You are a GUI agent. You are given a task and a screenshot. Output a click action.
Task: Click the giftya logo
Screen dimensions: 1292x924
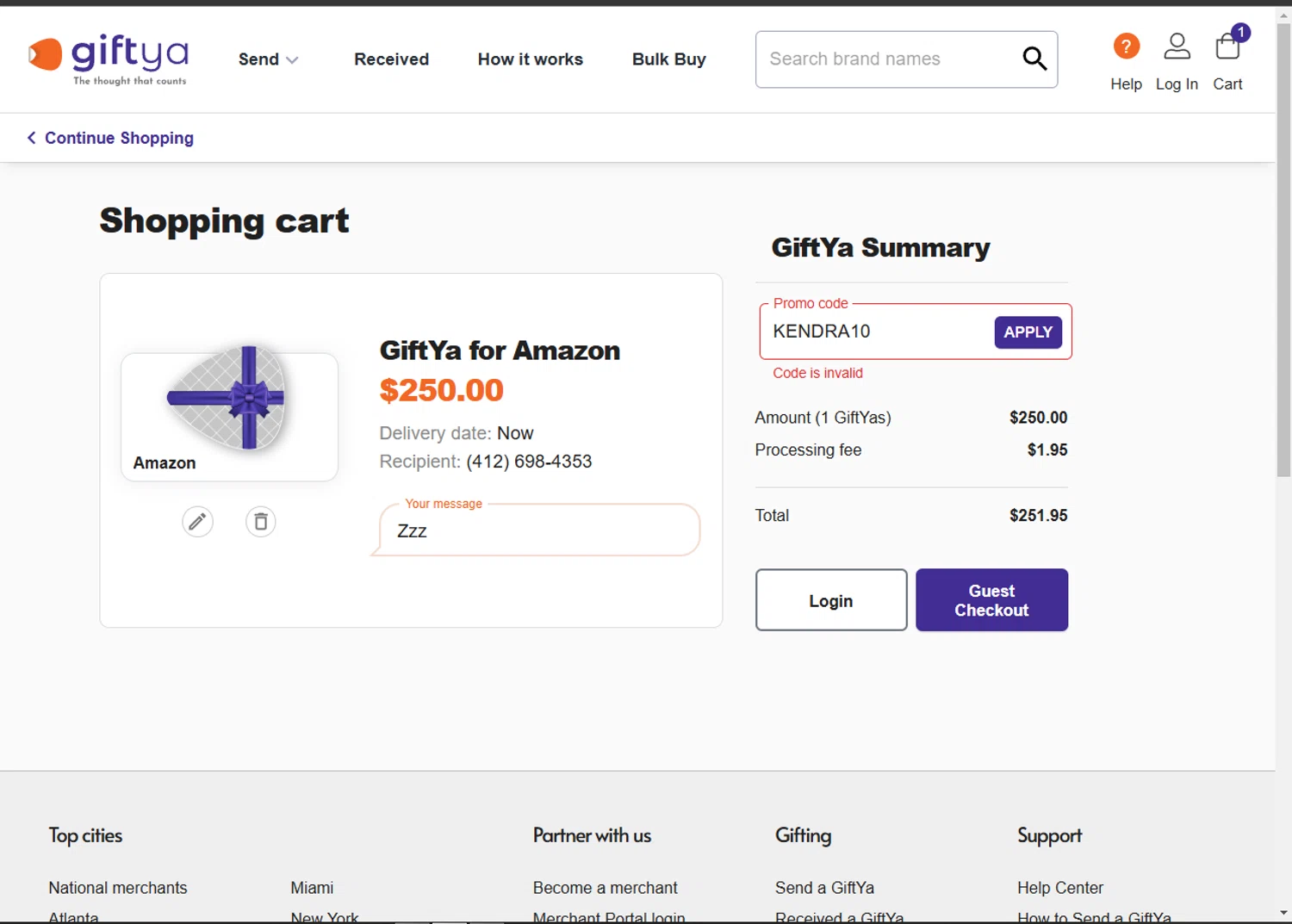109,59
